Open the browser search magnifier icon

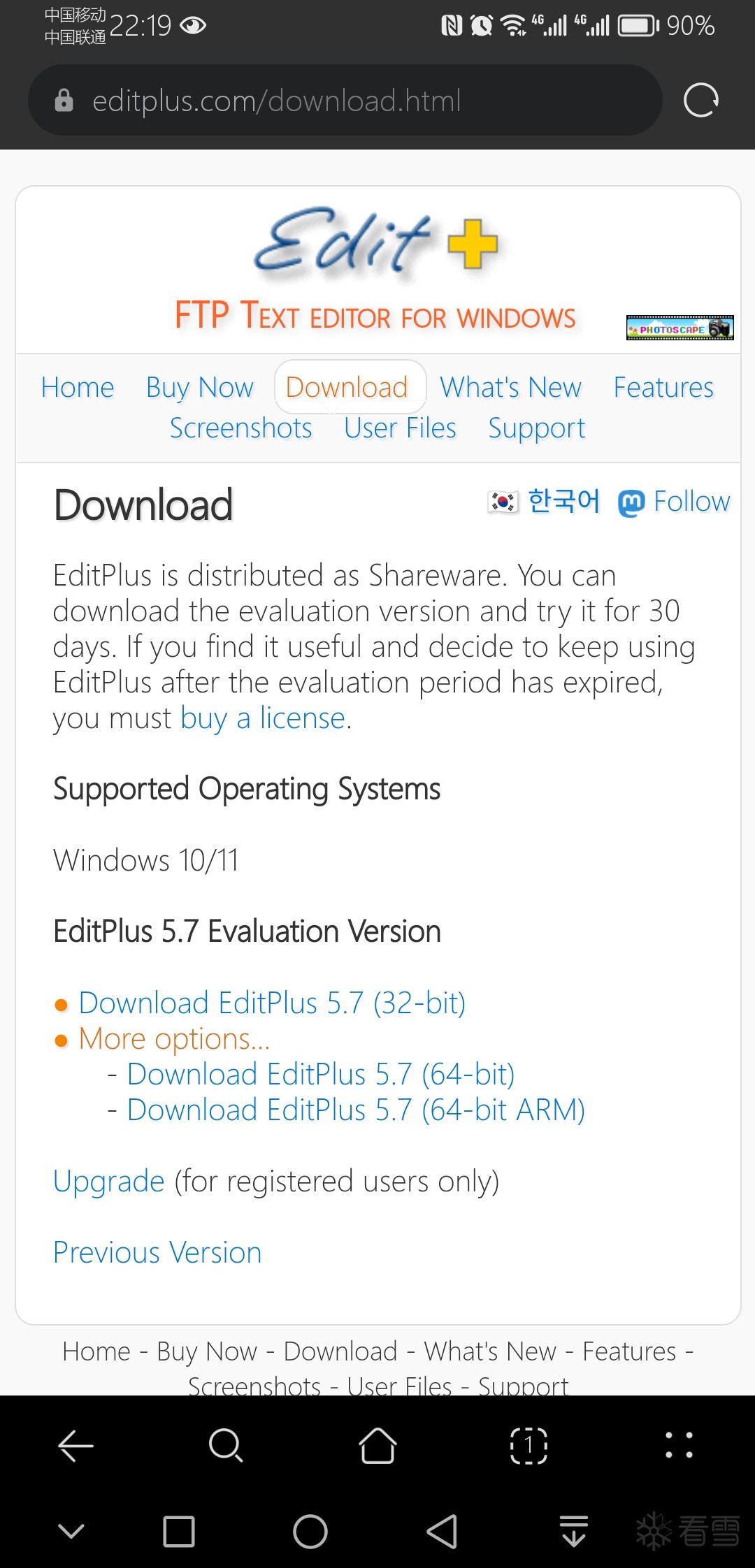tap(226, 1445)
